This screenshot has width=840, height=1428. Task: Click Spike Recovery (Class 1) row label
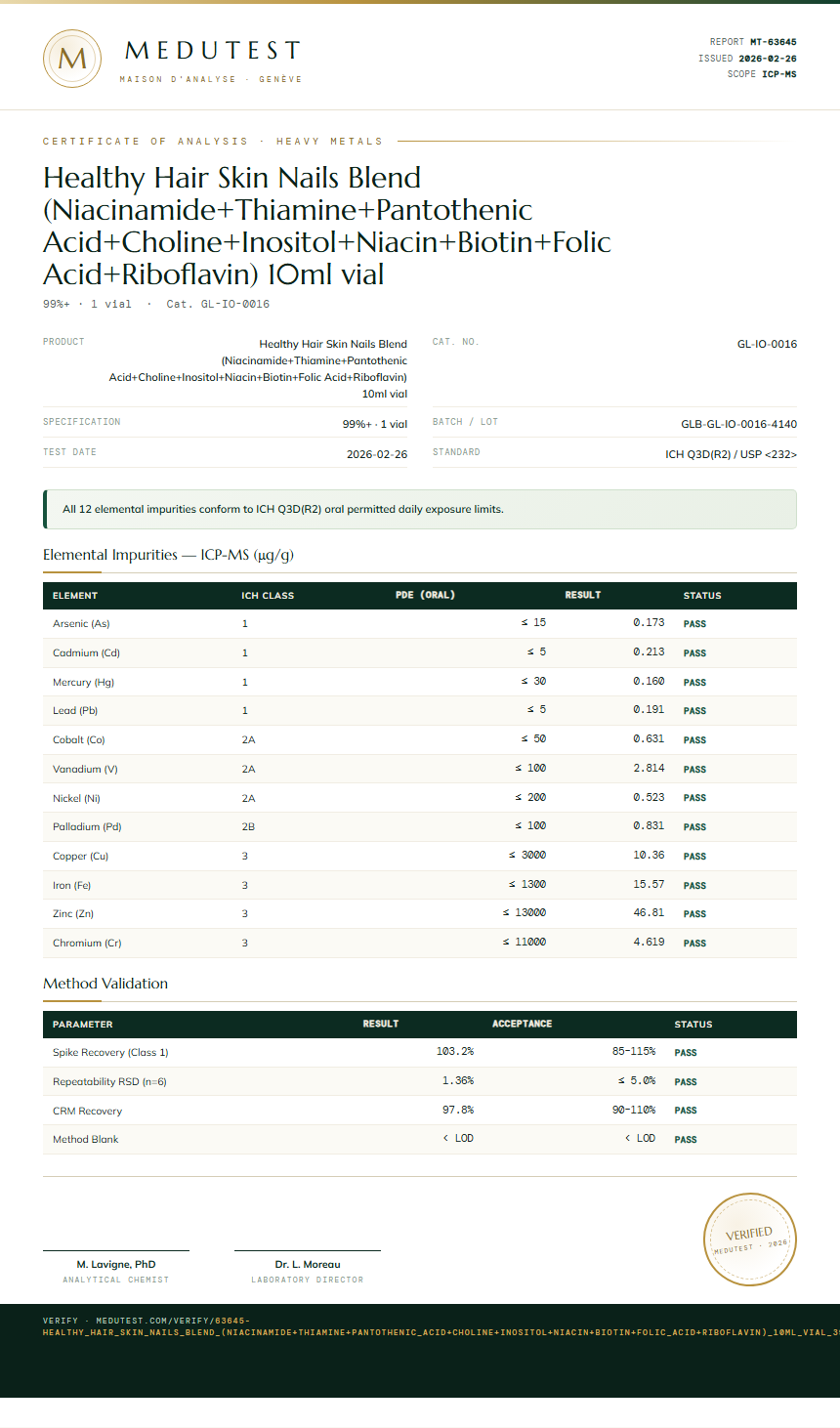pyautogui.click(x=110, y=1052)
